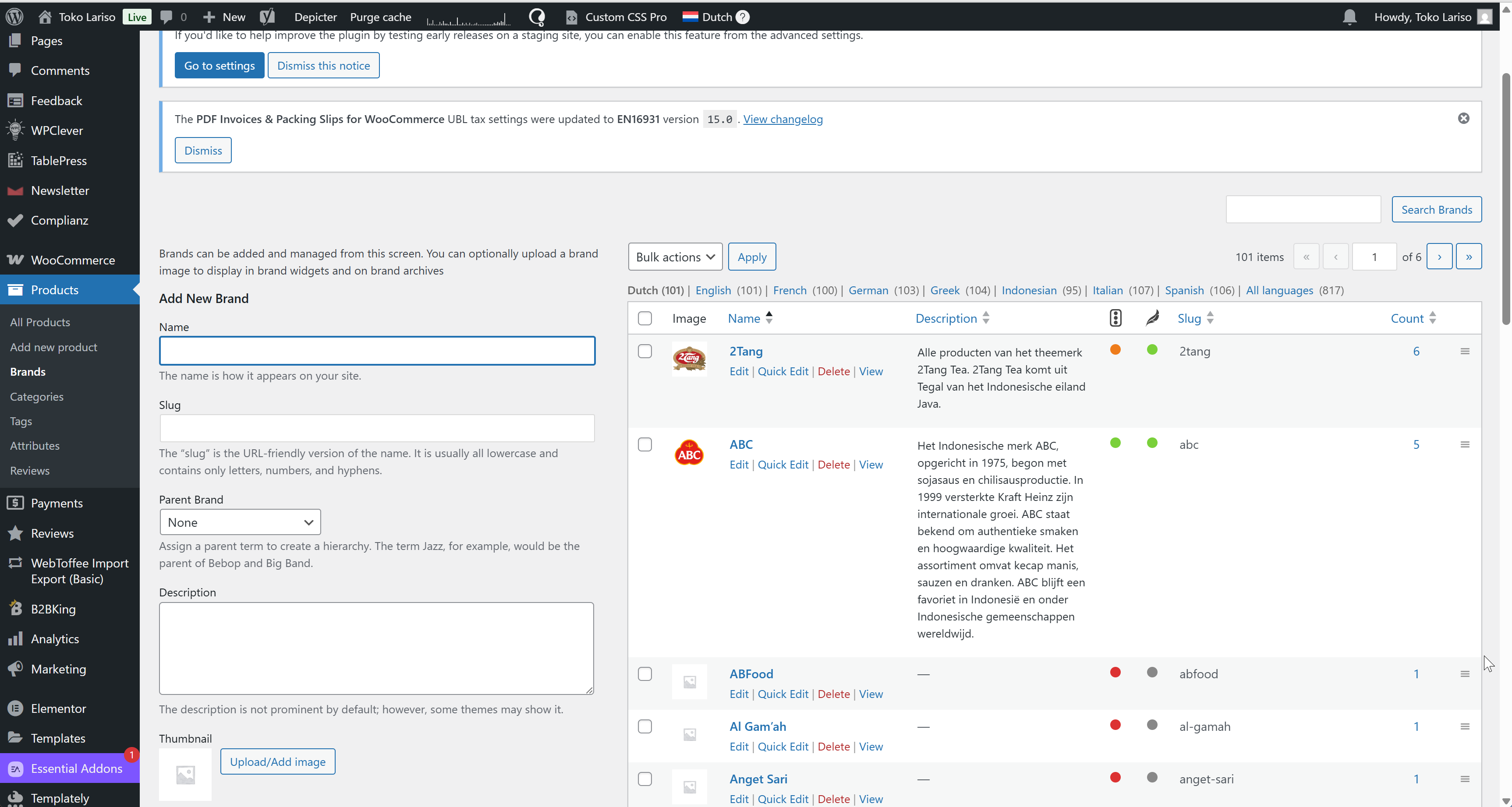
Task: Open the notification bell icon
Action: [1349, 17]
